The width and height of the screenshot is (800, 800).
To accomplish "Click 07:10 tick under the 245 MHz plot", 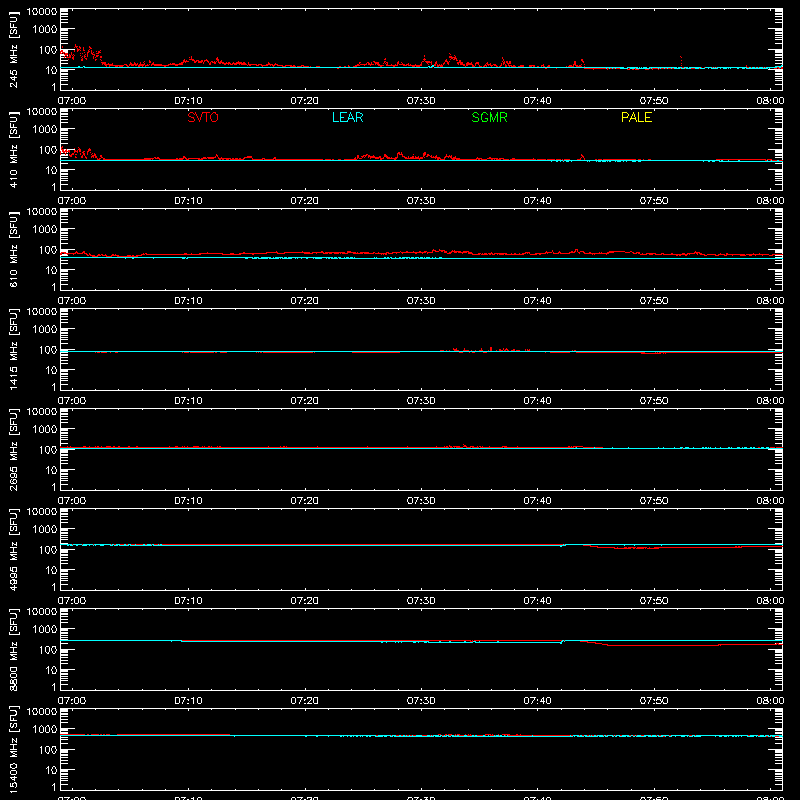I will (188, 101).
